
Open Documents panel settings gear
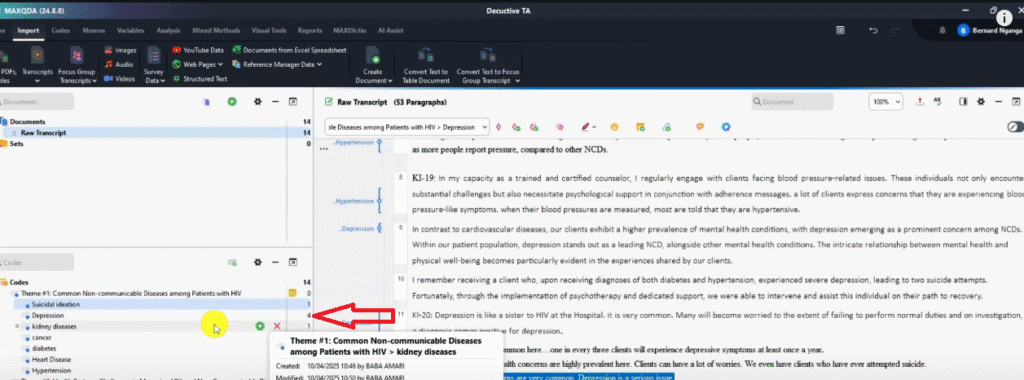pos(258,102)
